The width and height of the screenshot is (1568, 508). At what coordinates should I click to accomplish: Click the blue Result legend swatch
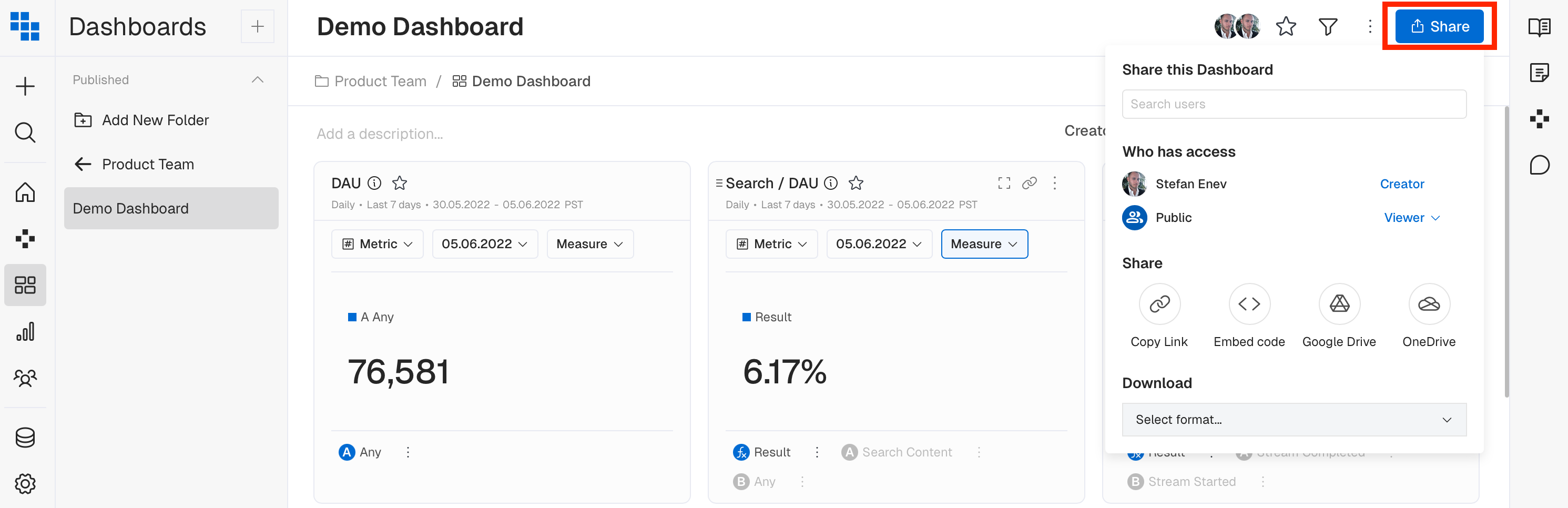click(x=746, y=317)
